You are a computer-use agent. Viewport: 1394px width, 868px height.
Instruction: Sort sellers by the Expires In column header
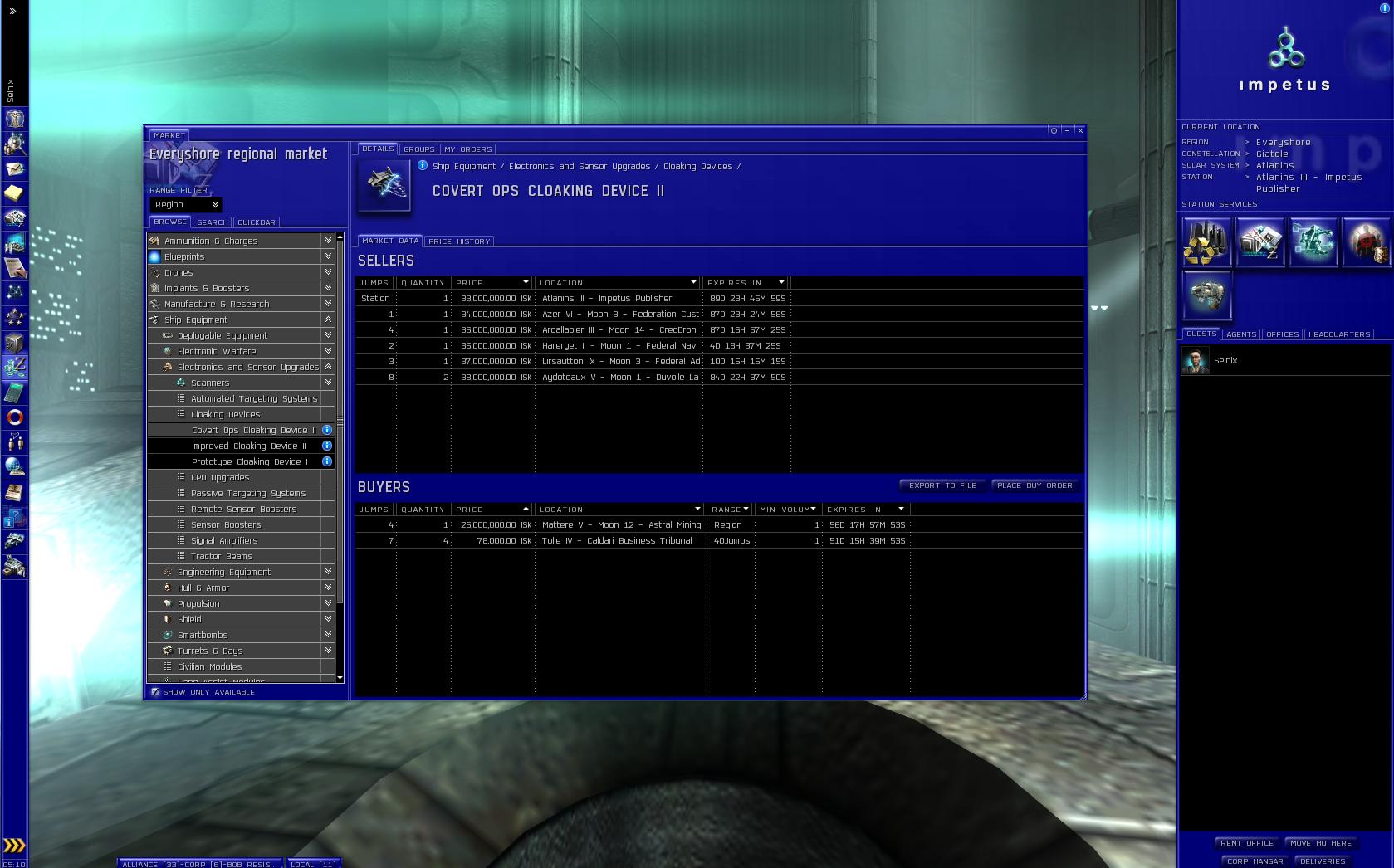[x=745, y=283]
